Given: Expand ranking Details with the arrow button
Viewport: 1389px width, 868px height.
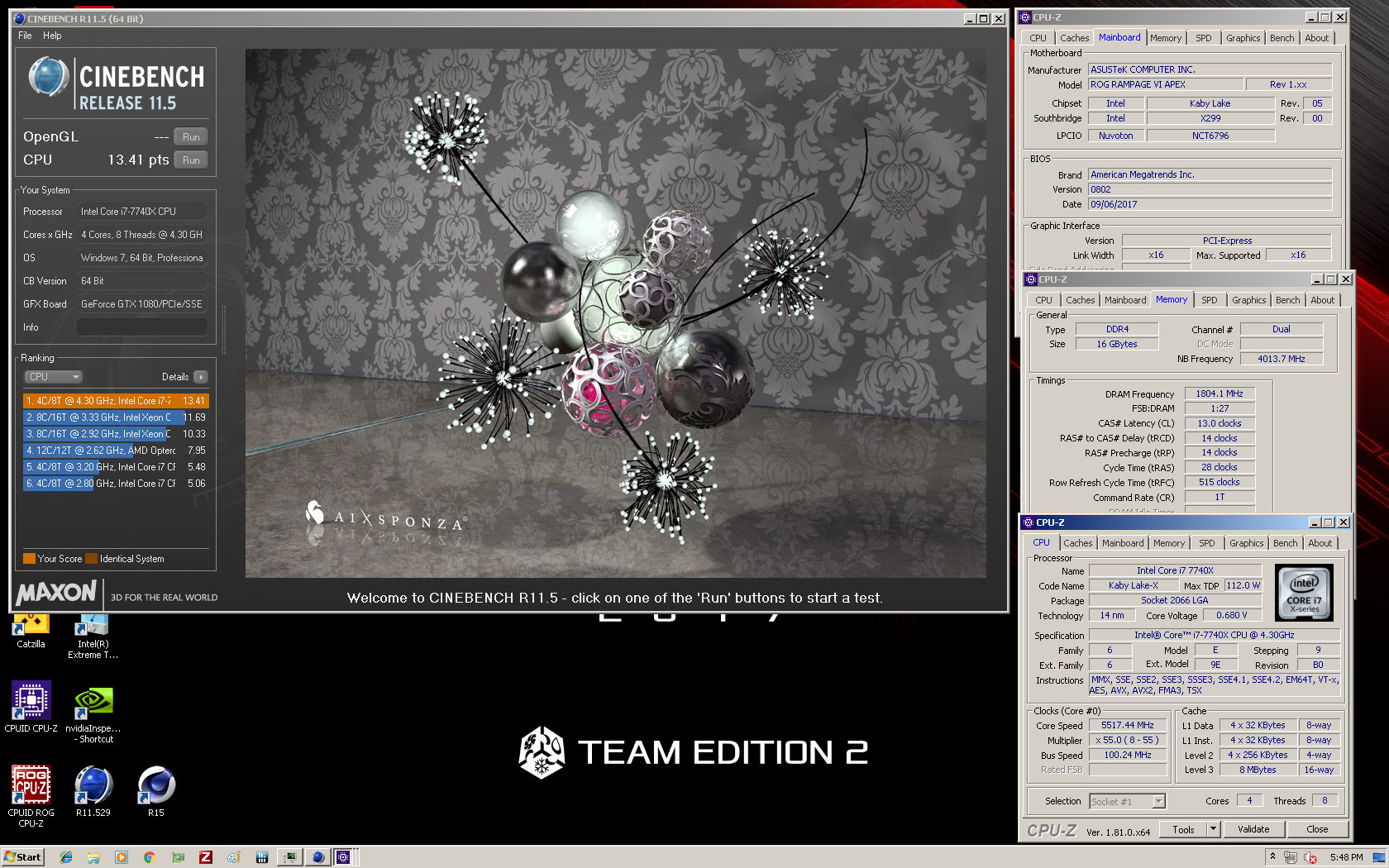Looking at the screenshot, I should (201, 377).
